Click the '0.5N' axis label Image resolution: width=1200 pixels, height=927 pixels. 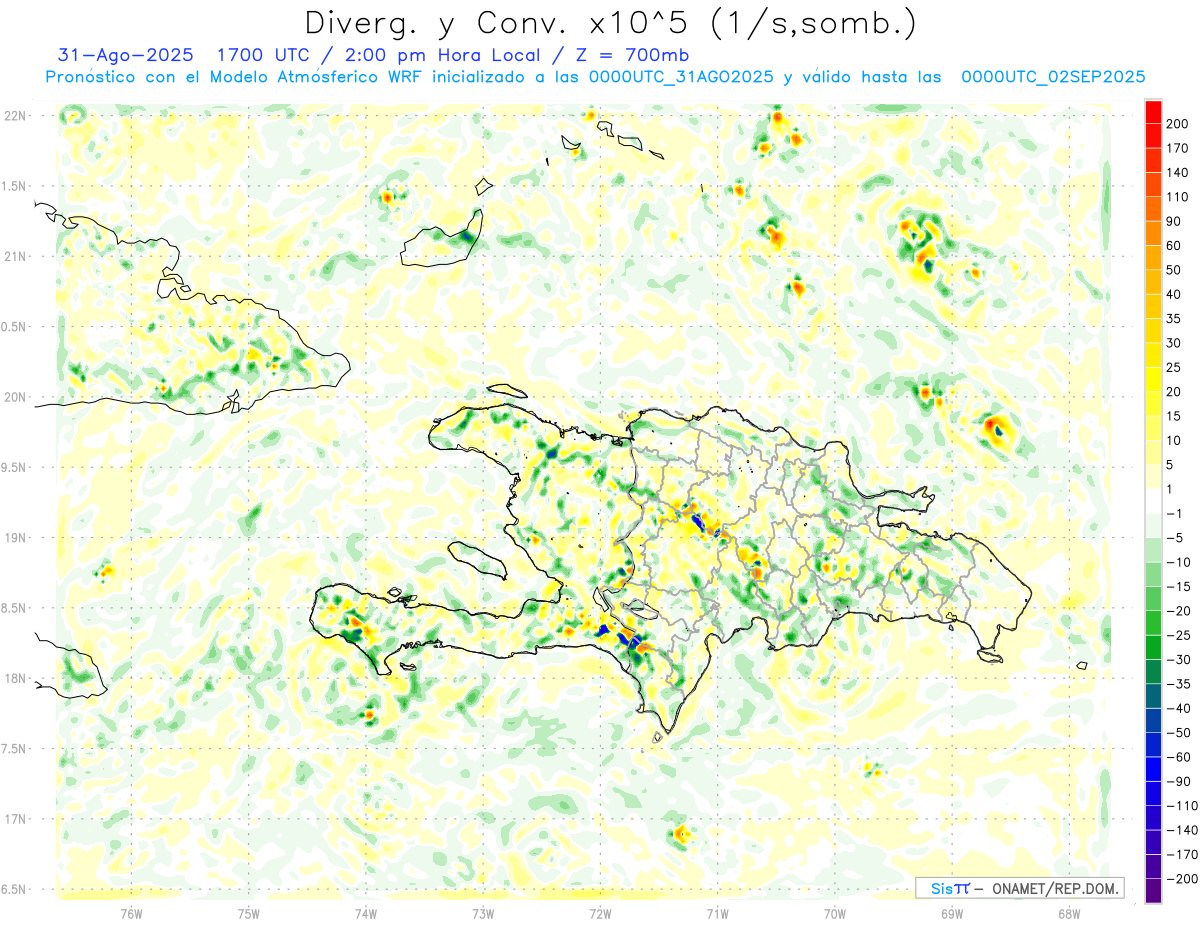pos(15,327)
